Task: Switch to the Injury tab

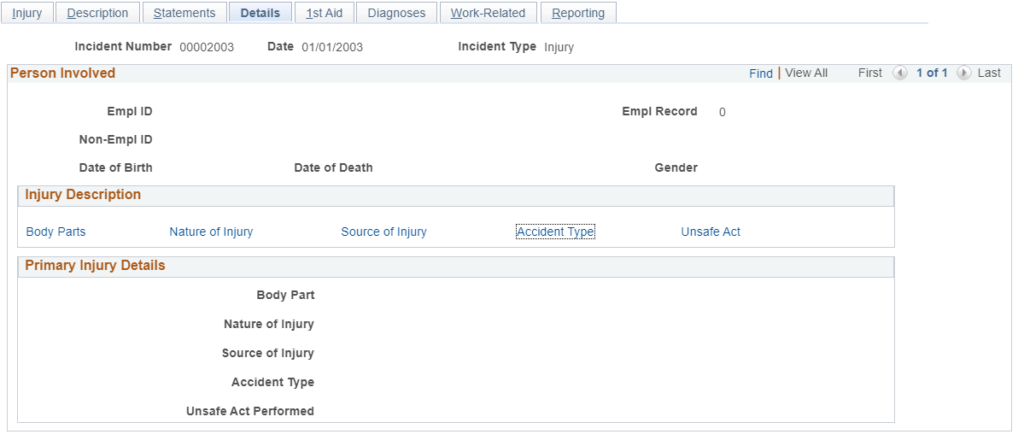Action: (27, 13)
